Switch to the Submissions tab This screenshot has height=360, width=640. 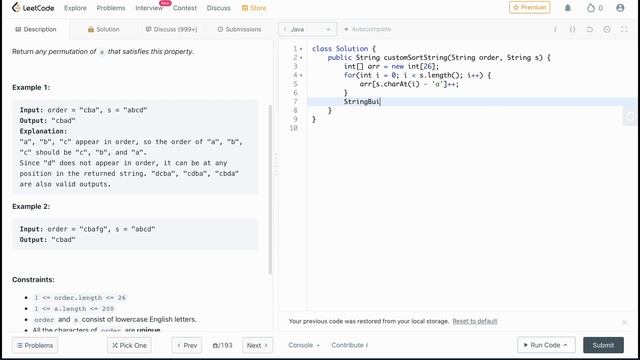pos(239,29)
